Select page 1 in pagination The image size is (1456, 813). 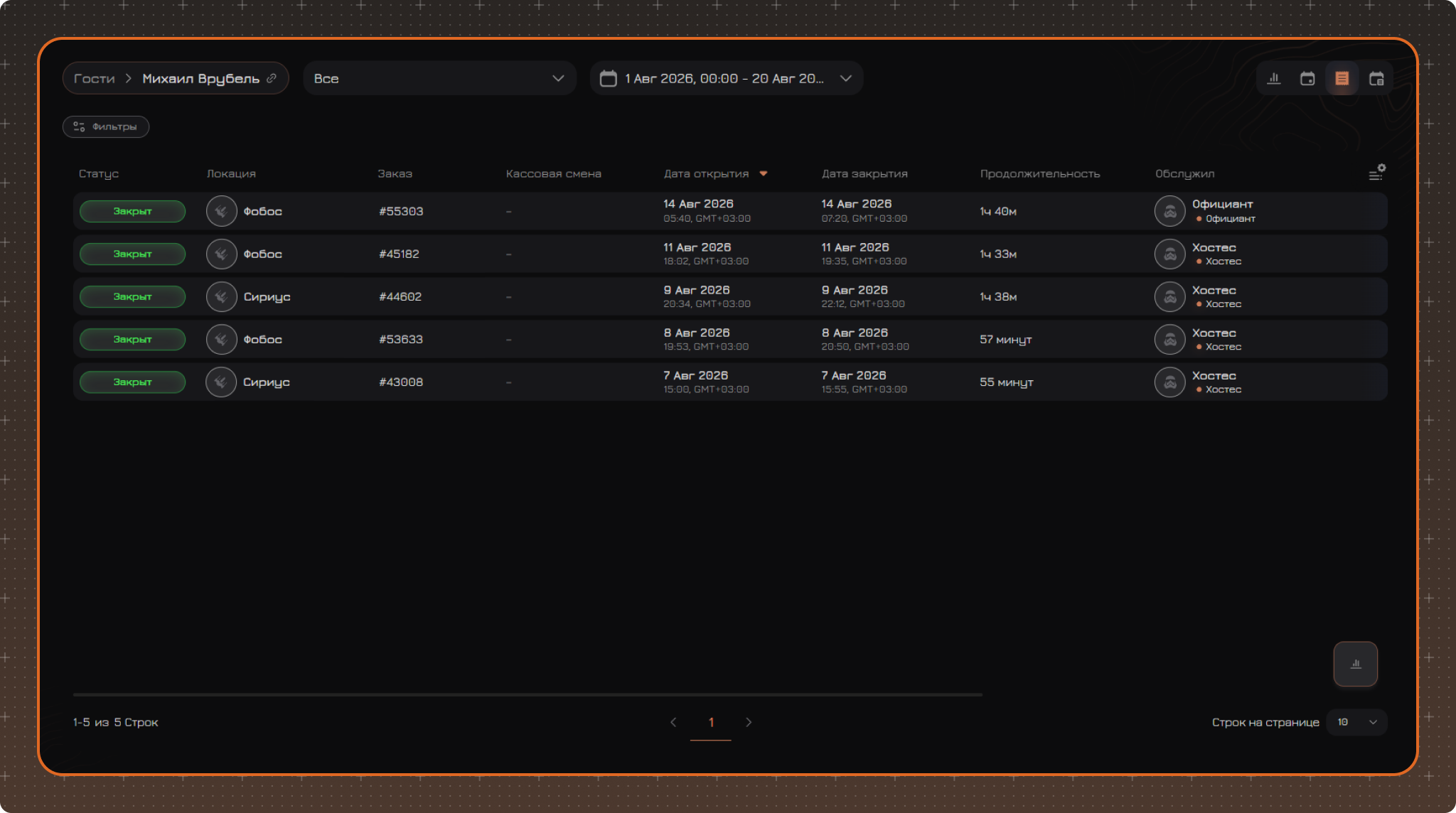(x=711, y=722)
